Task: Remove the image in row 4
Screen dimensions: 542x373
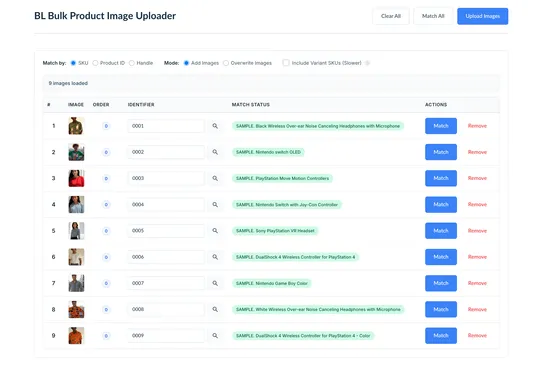Action: point(477,205)
